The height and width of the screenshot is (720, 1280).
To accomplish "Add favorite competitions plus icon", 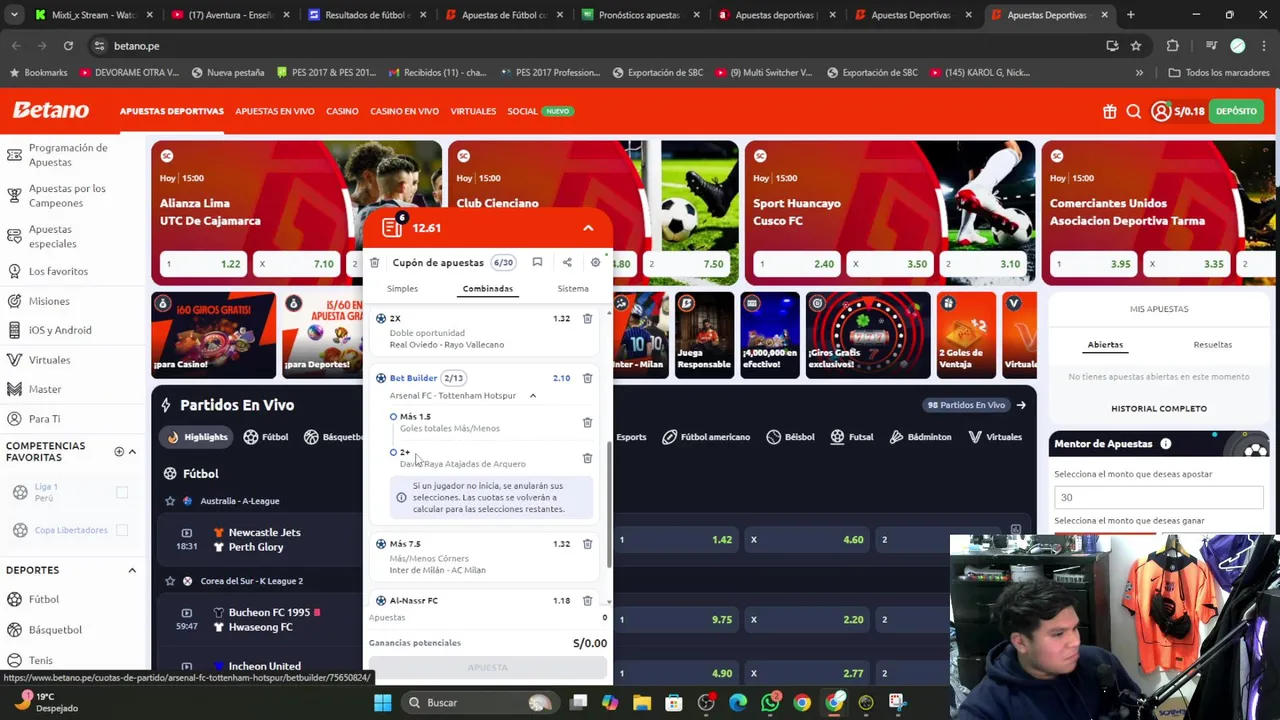I will point(119,452).
